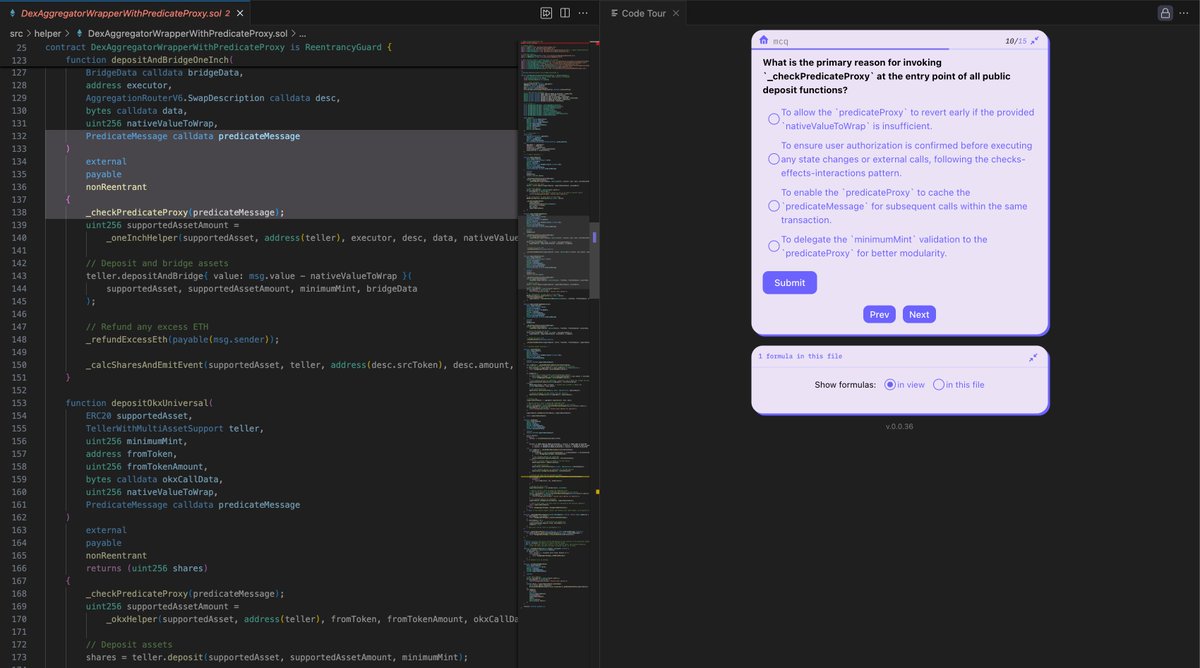1200x668 pixels.
Task: Click the Next button in the quiz
Action: click(x=918, y=313)
